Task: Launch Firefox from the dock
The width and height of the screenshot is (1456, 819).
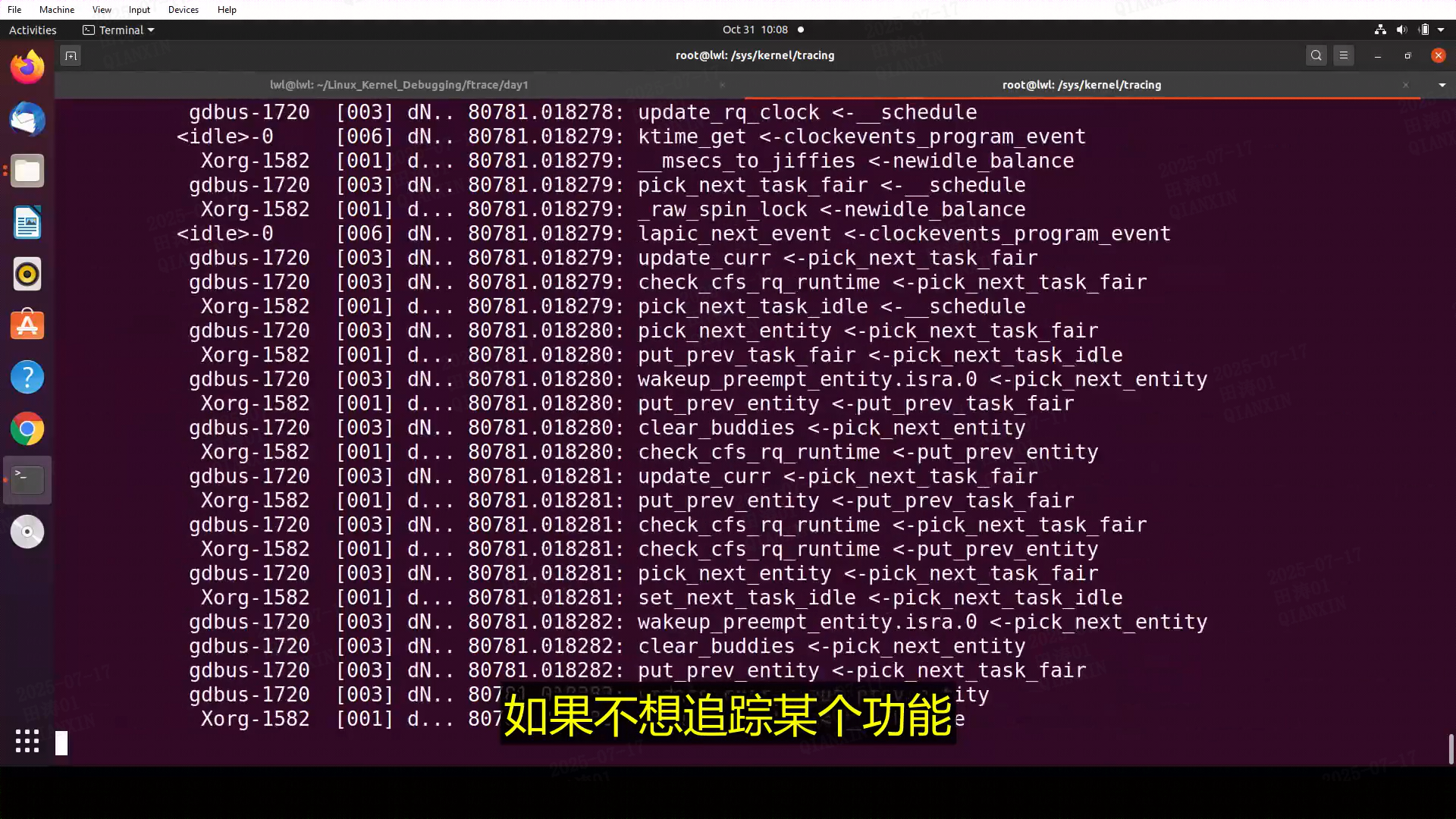Action: 27,67
